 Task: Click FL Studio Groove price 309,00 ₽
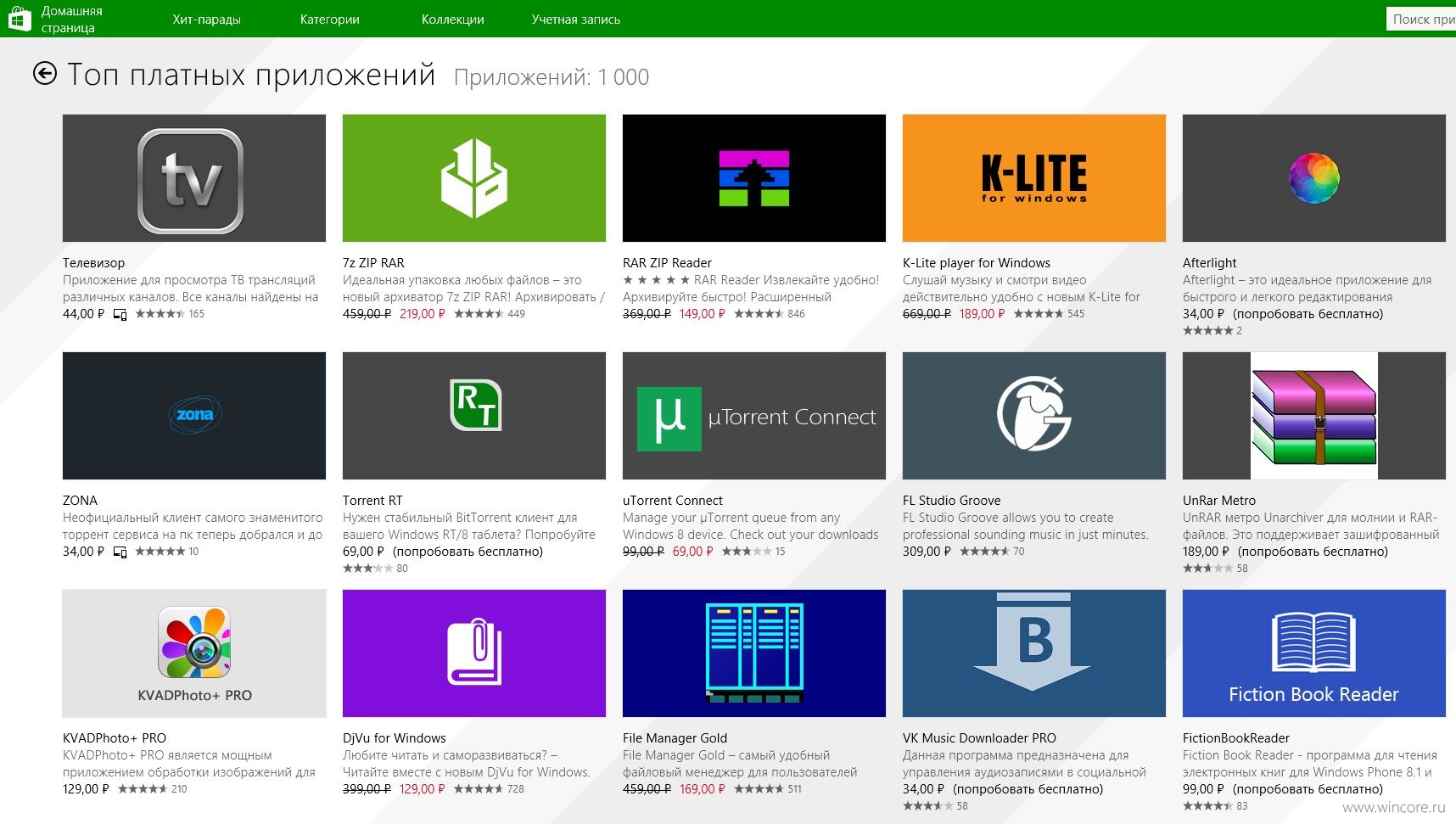click(927, 552)
